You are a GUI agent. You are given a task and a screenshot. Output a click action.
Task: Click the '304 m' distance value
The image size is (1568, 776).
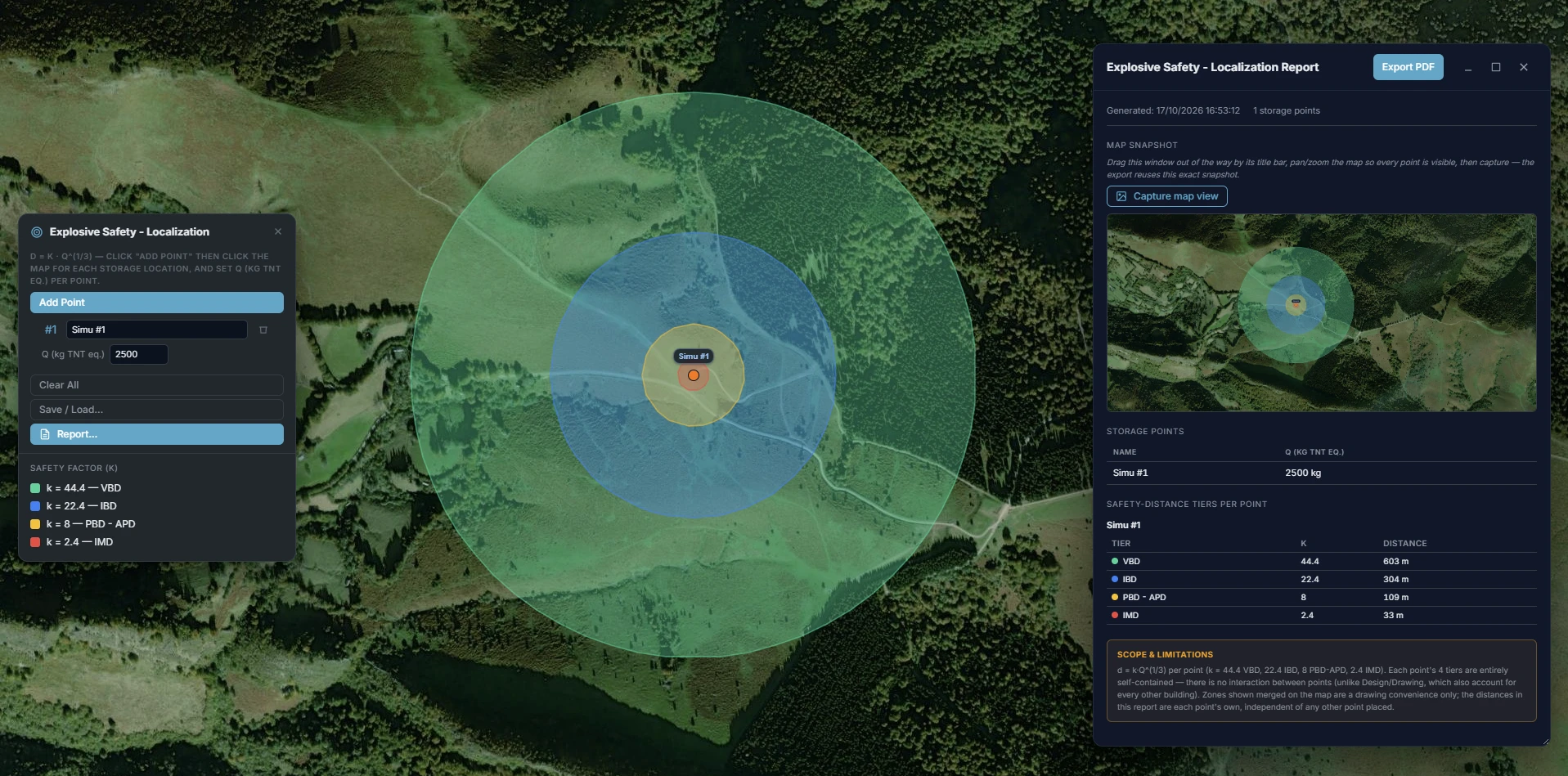pyautogui.click(x=1395, y=580)
